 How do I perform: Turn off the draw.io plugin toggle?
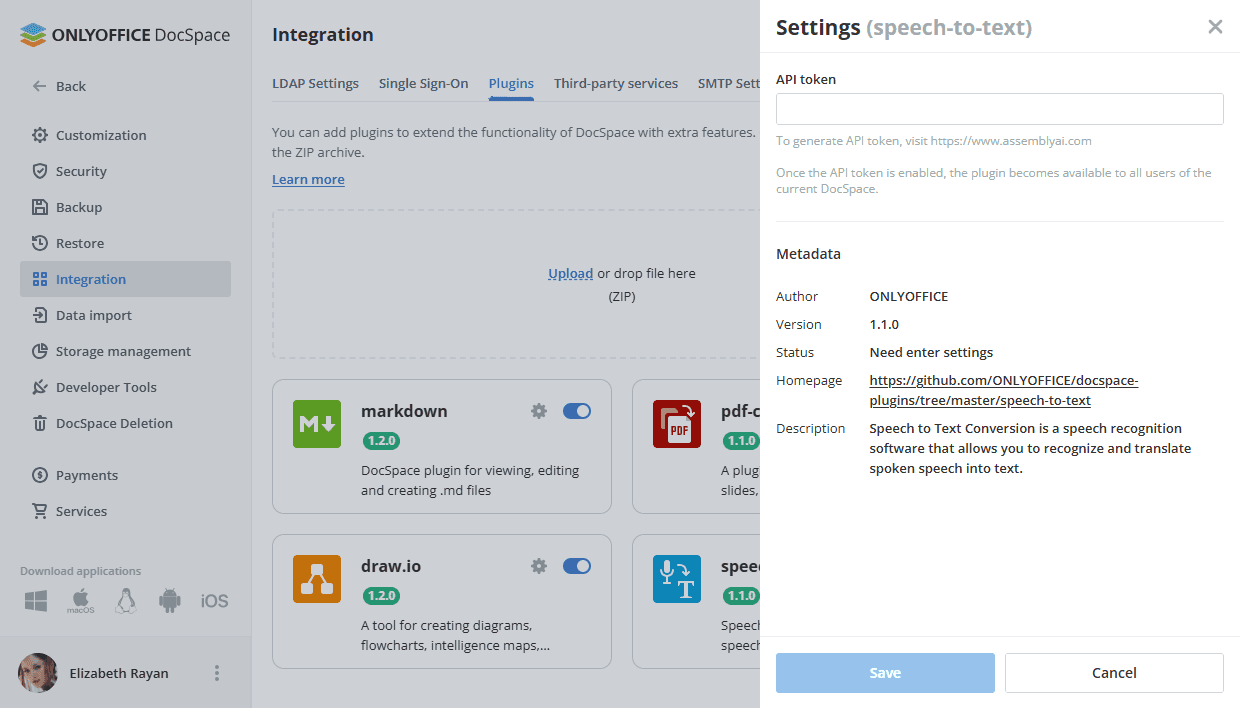pos(577,567)
